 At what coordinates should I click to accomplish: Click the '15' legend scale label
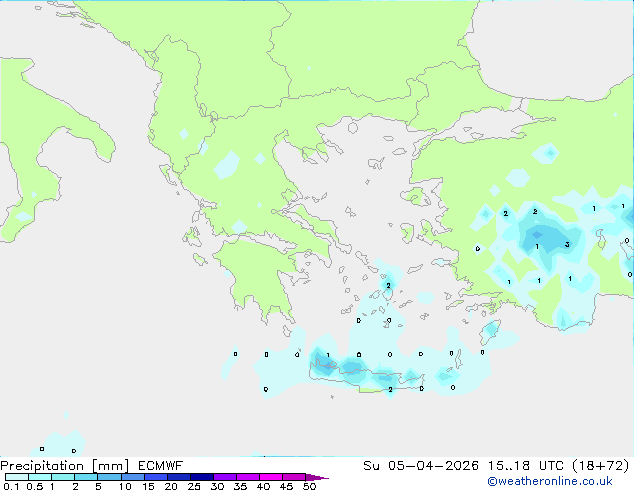click(148, 486)
